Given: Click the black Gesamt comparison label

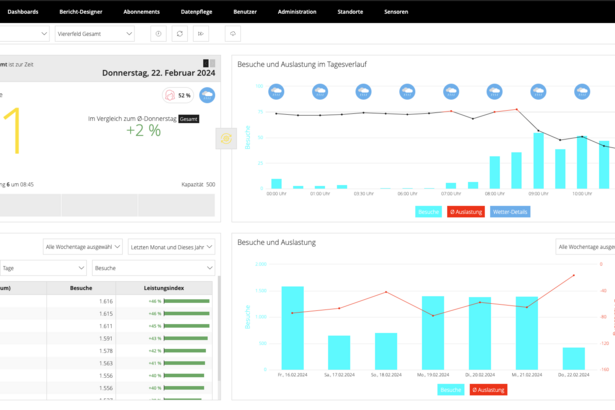Looking at the screenshot, I should [189, 119].
